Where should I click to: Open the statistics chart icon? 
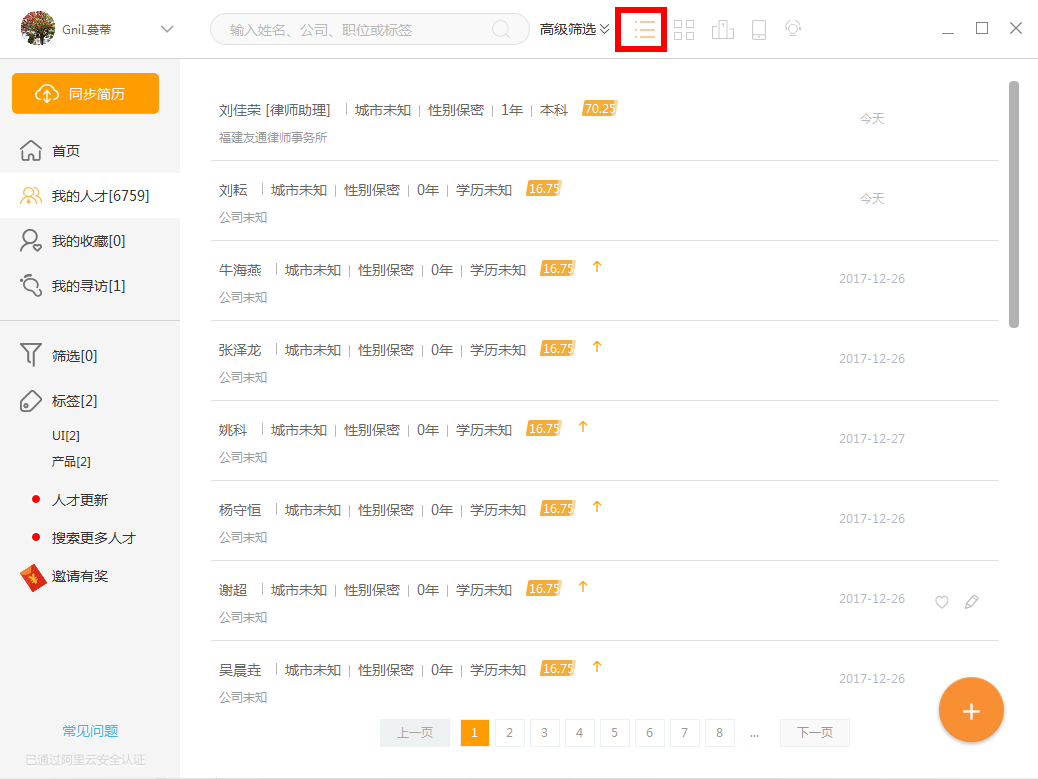pyautogui.click(x=722, y=30)
